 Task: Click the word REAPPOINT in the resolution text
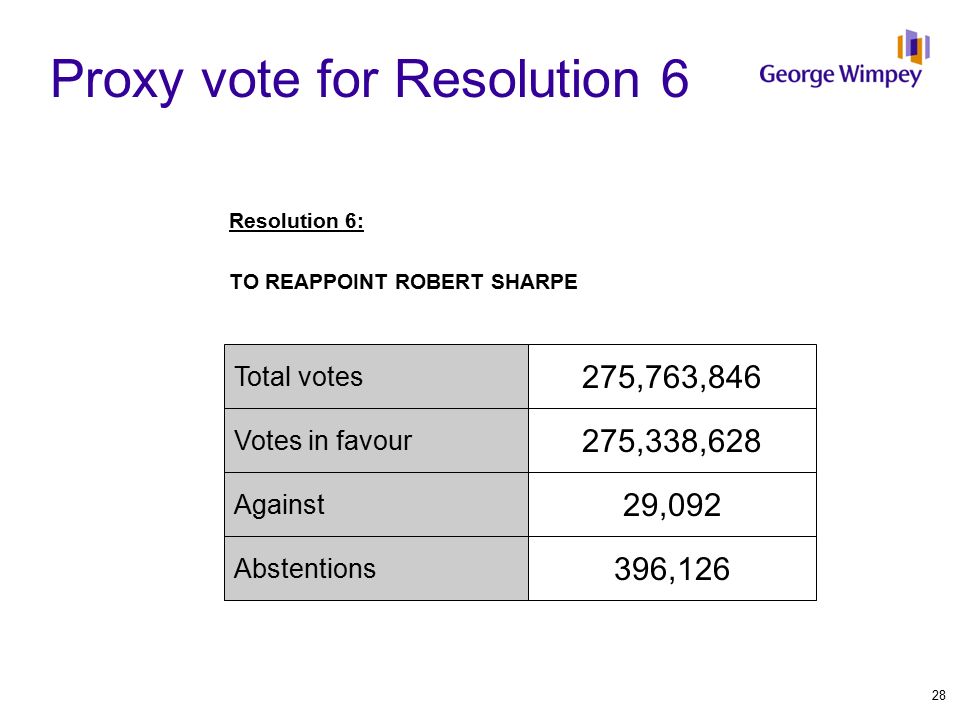tap(326, 282)
